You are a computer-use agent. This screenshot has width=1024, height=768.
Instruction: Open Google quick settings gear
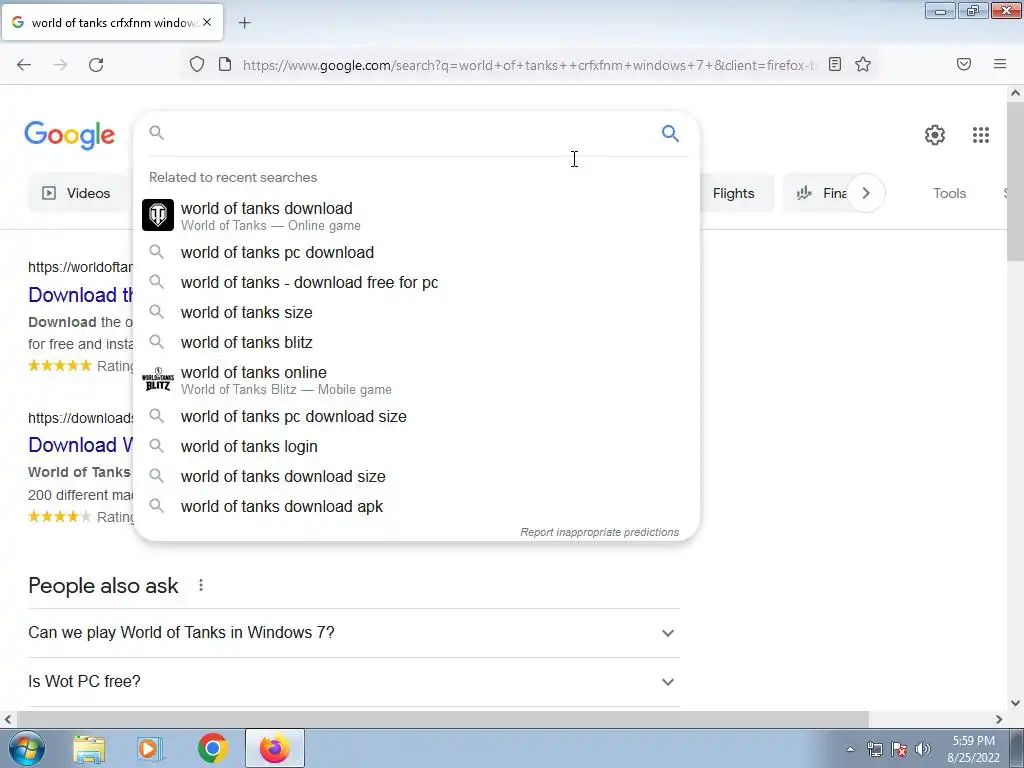pos(935,135)
